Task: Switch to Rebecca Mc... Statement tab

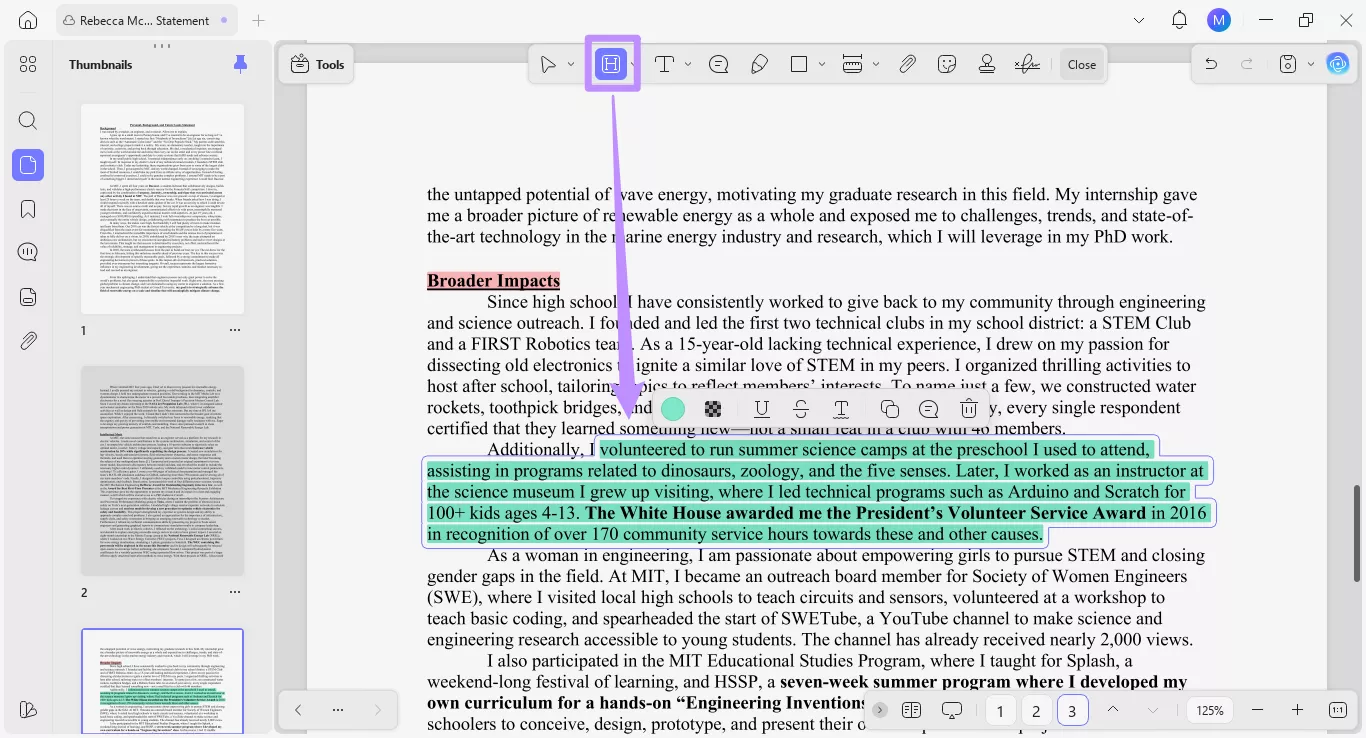Action: pyautogui.click(x=146, y=20)
